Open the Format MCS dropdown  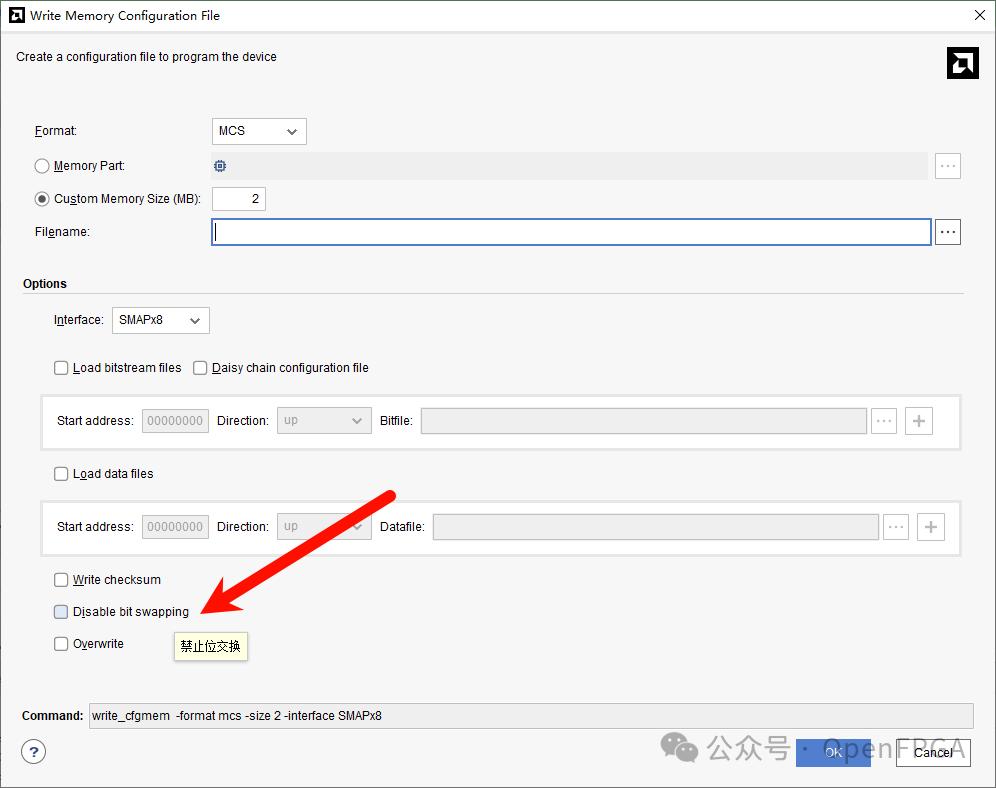pos(259,131)
